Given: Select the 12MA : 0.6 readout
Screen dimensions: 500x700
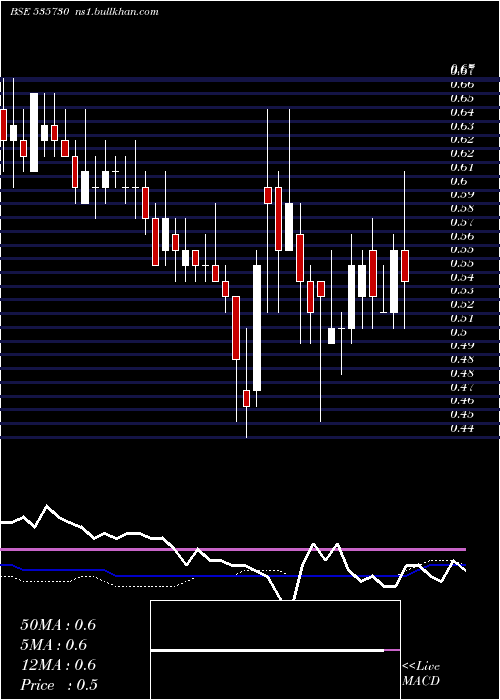Looking at the screenshot, I should [x=58, y=665].
